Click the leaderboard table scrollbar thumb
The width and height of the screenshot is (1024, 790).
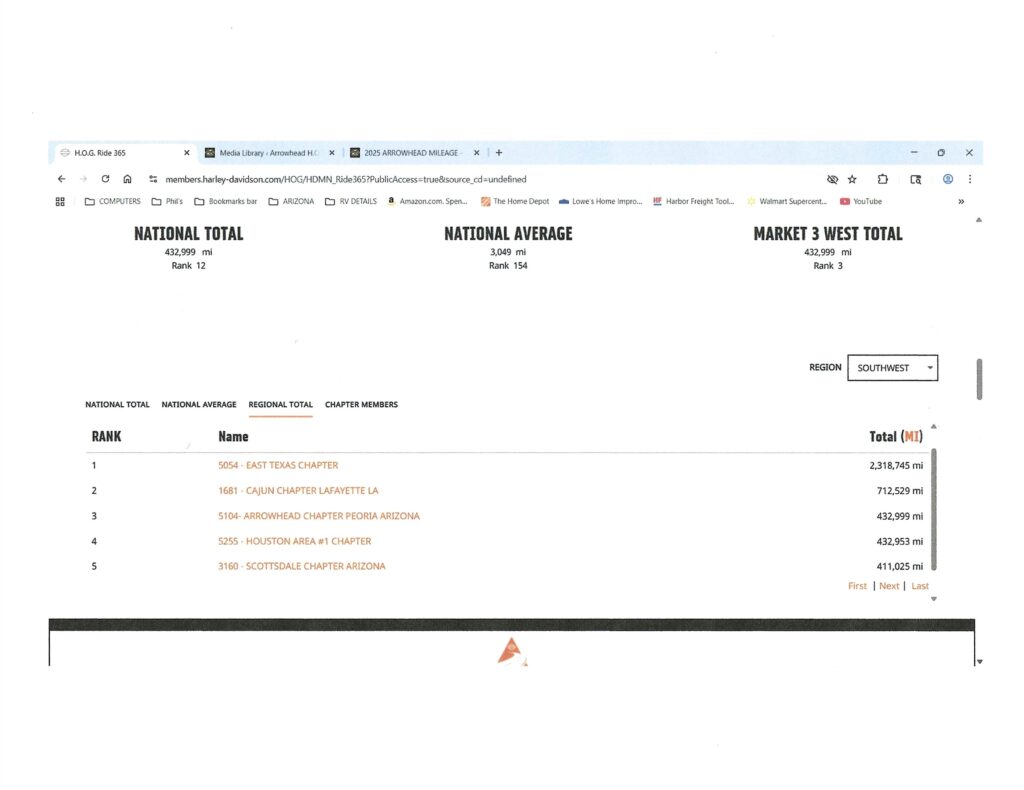click(934, 509)
